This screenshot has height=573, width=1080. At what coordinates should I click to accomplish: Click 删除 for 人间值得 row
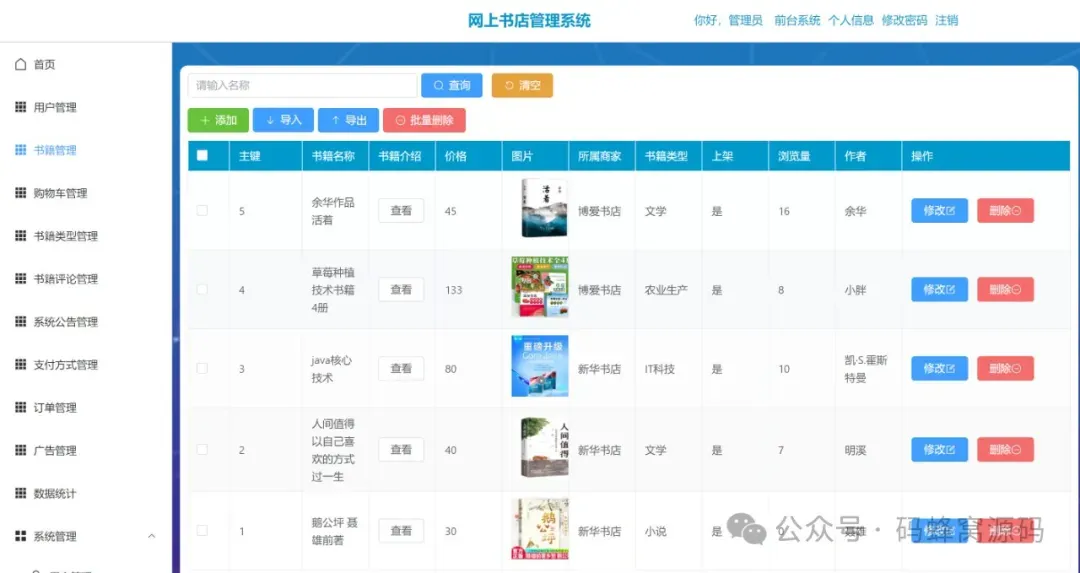click(1006, 449)
